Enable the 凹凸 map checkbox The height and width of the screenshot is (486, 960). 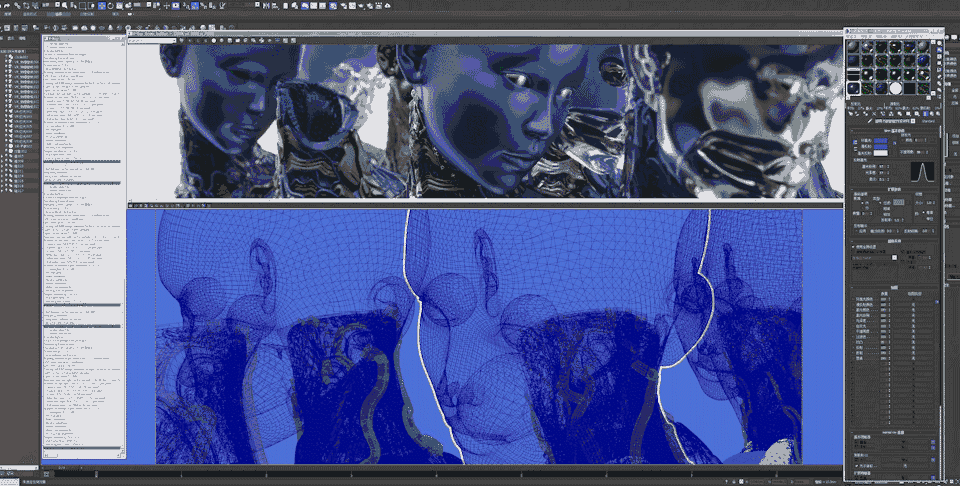(853, 343)
